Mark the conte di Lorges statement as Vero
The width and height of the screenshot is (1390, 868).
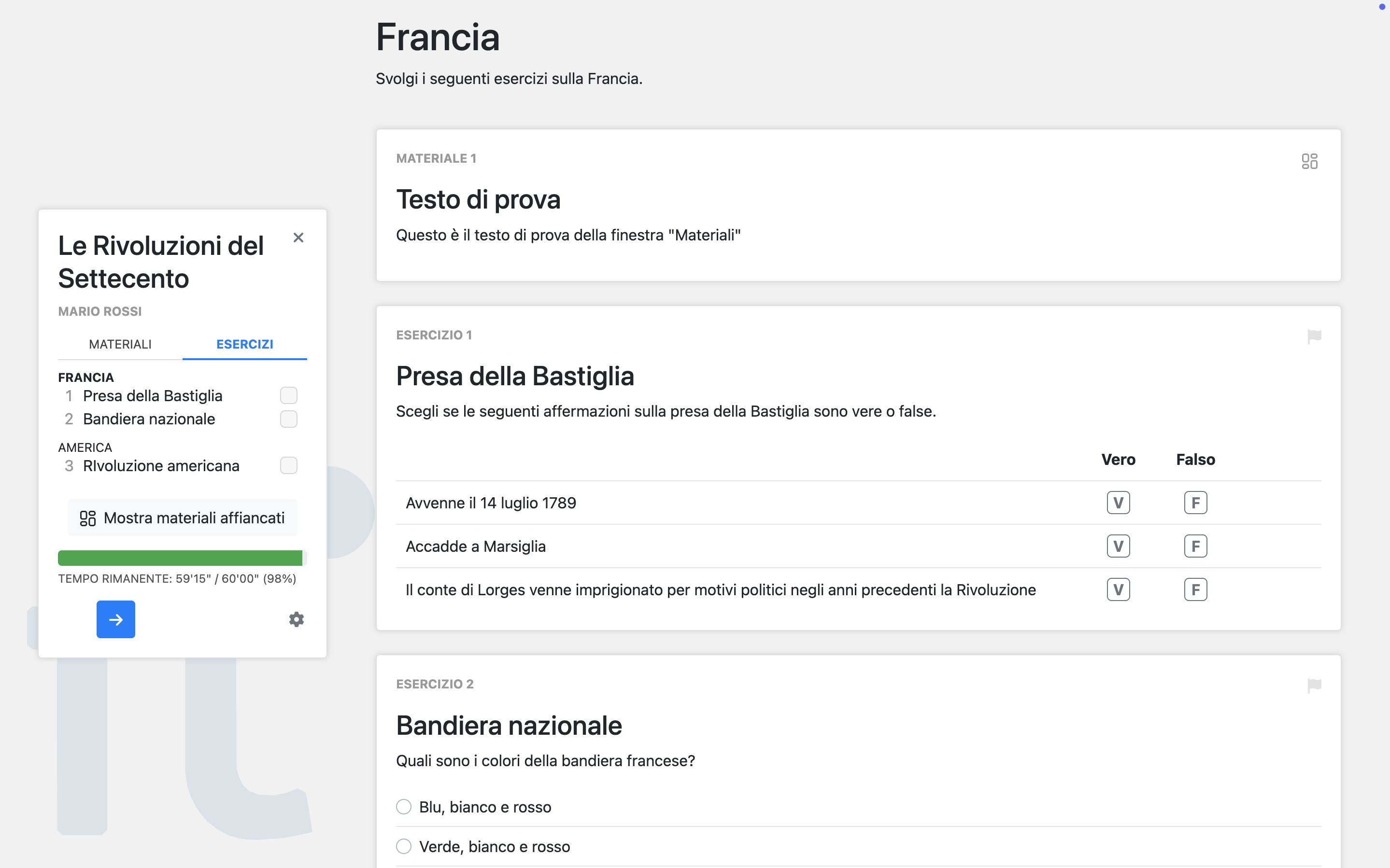coord(1118,589)
